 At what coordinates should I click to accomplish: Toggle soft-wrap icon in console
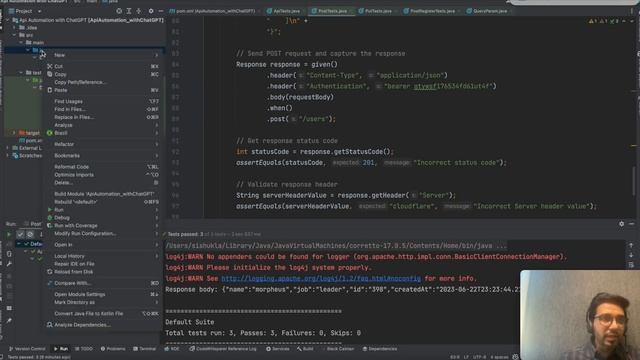(x=631, y=265)
